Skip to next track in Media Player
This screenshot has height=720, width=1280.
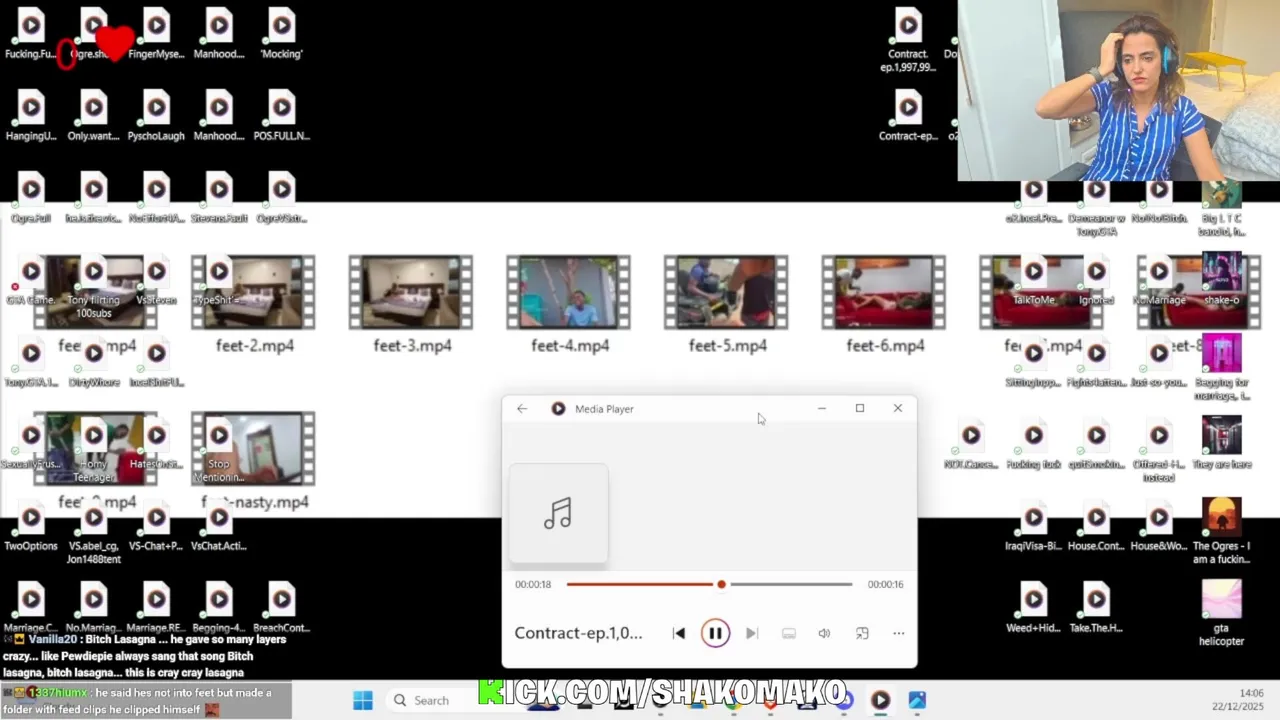752,633
